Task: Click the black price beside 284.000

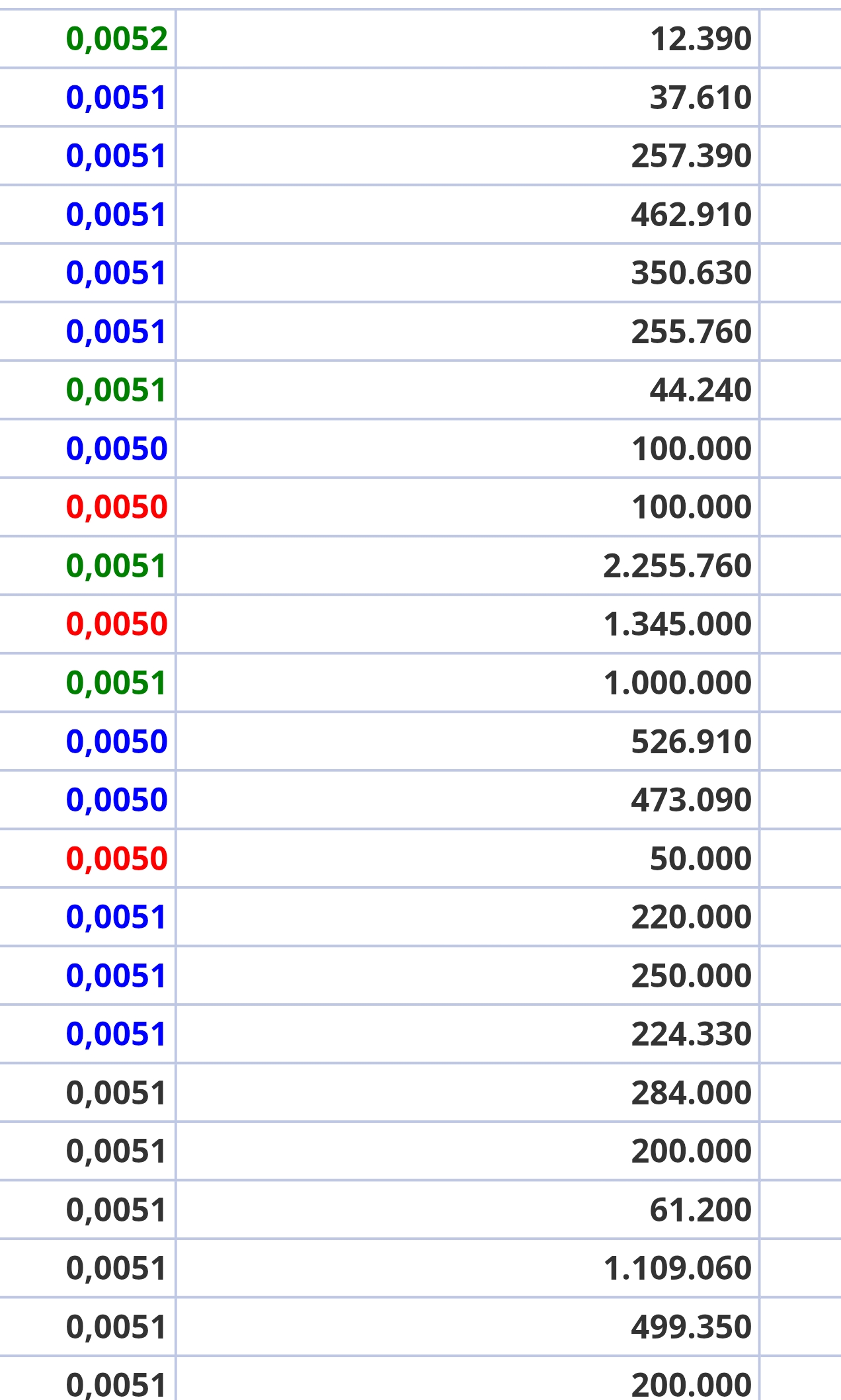Action: click(x=116, y=1093)
